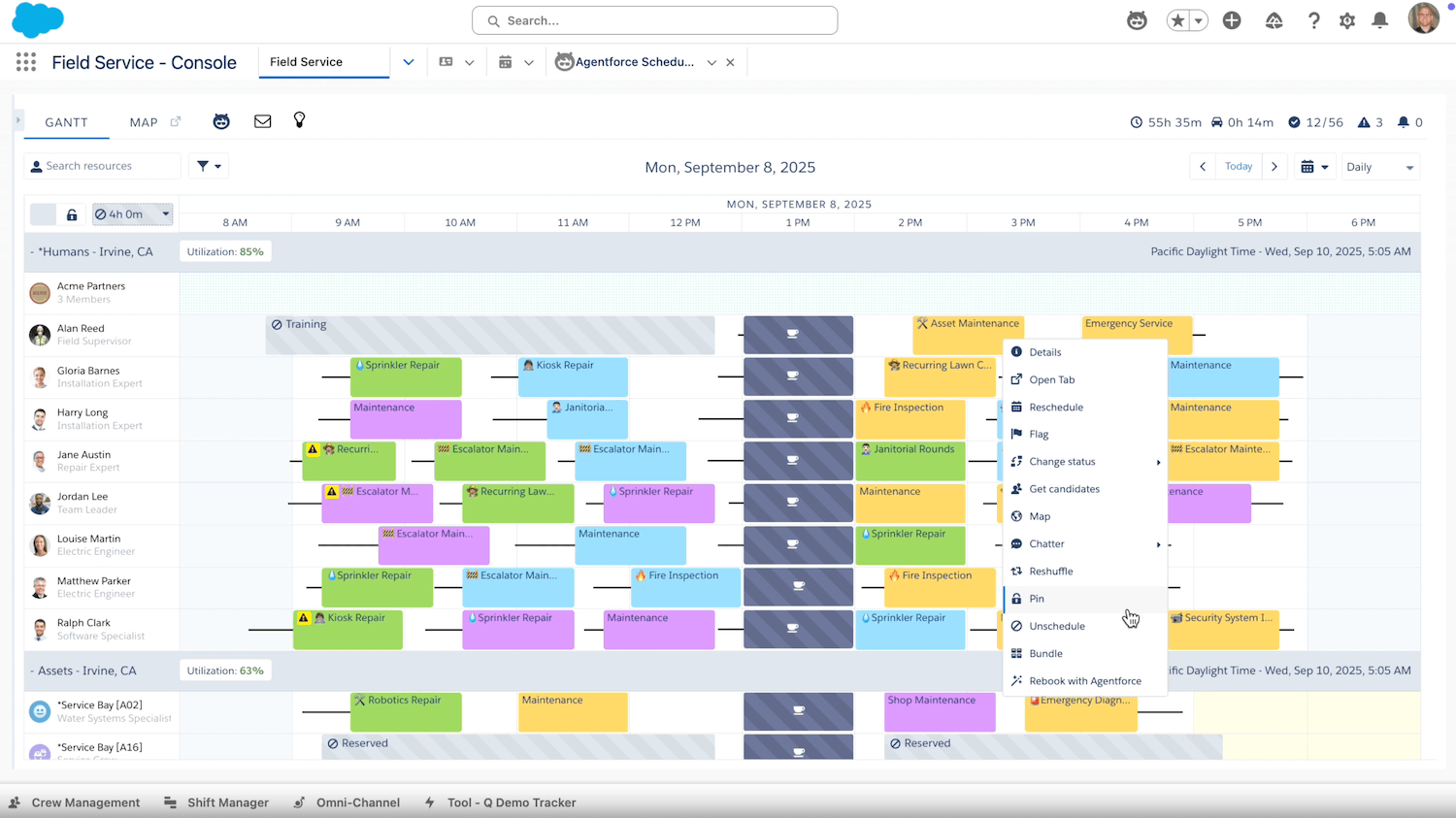This screenshot has height=818, width=1456.
Task: Open Setup gear icon
Action: click(x=1346, y=20)
